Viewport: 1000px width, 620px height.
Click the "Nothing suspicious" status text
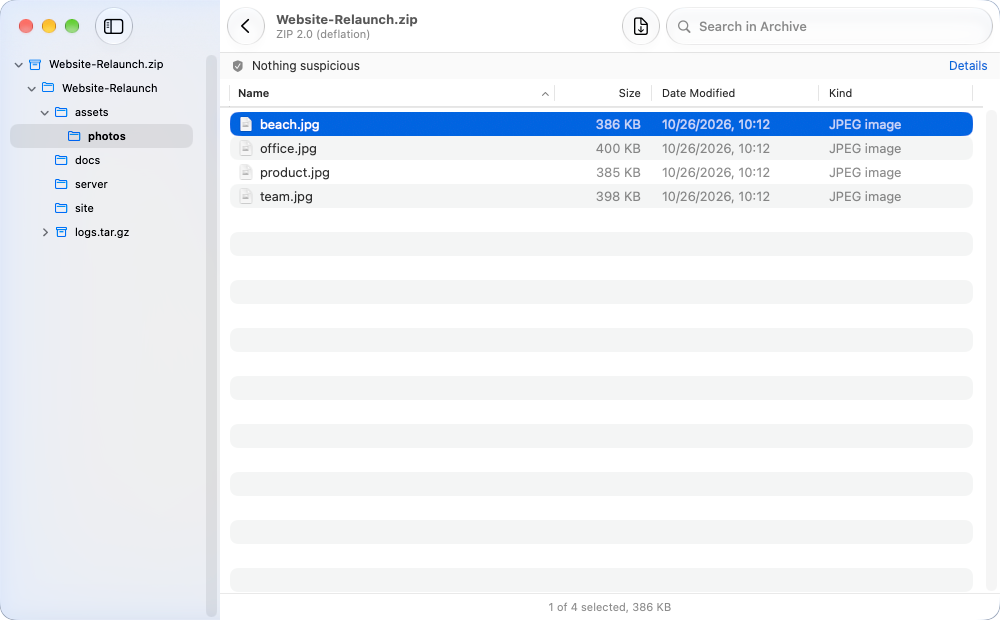(305, 66)
